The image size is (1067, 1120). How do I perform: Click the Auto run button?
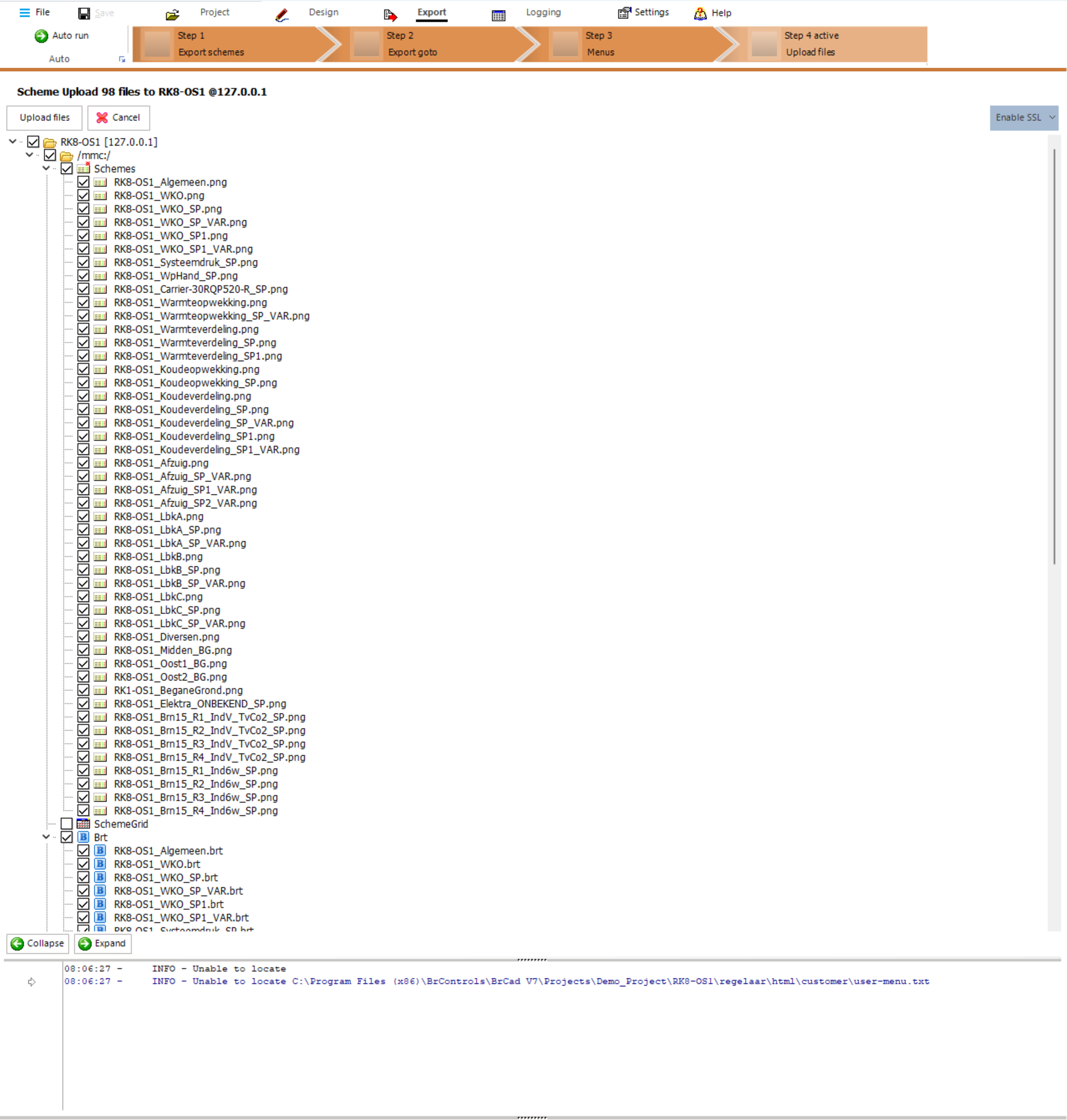pos(62,36)
